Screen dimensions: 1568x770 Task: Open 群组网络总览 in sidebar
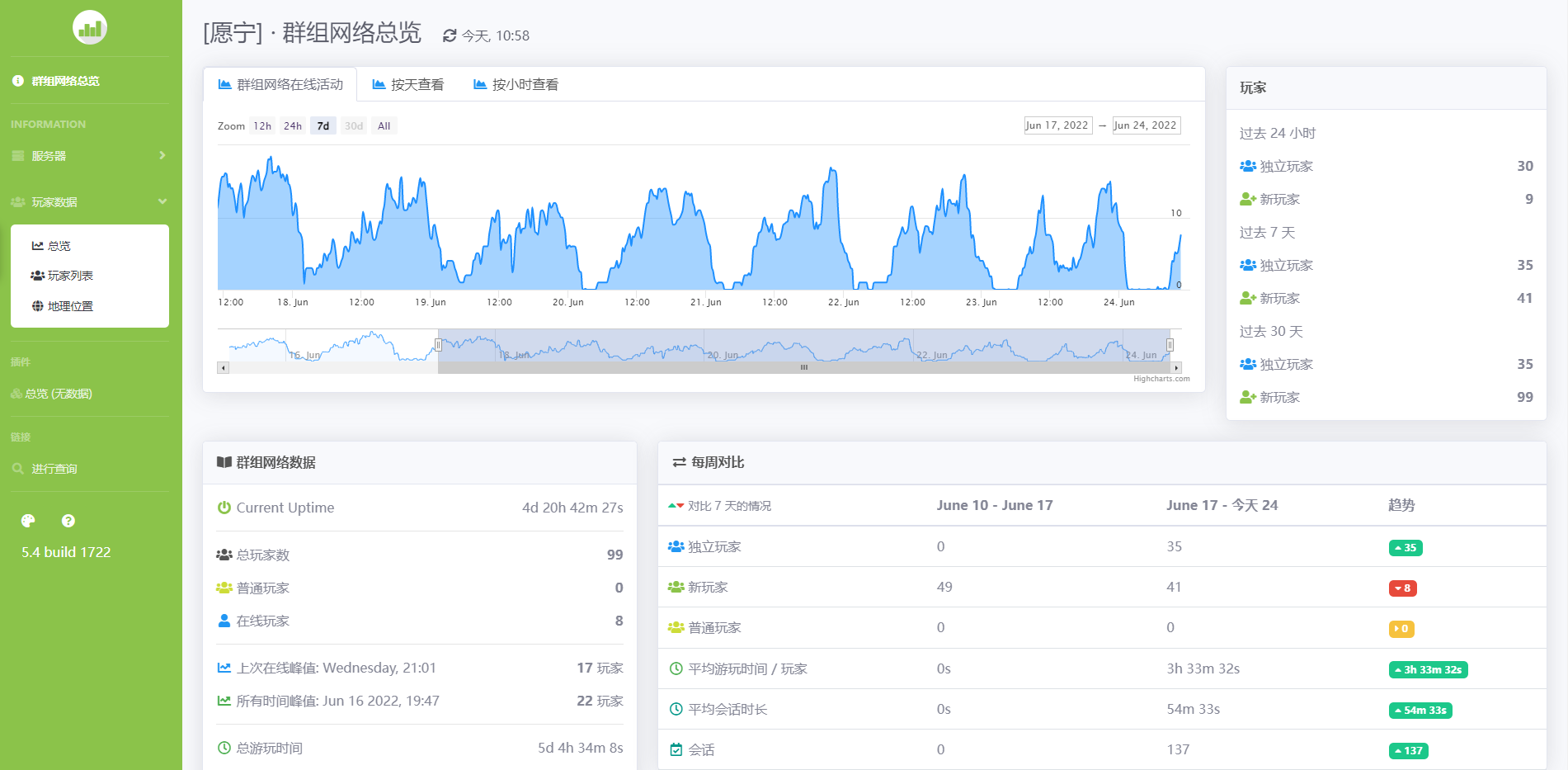[x=65, y=81]
